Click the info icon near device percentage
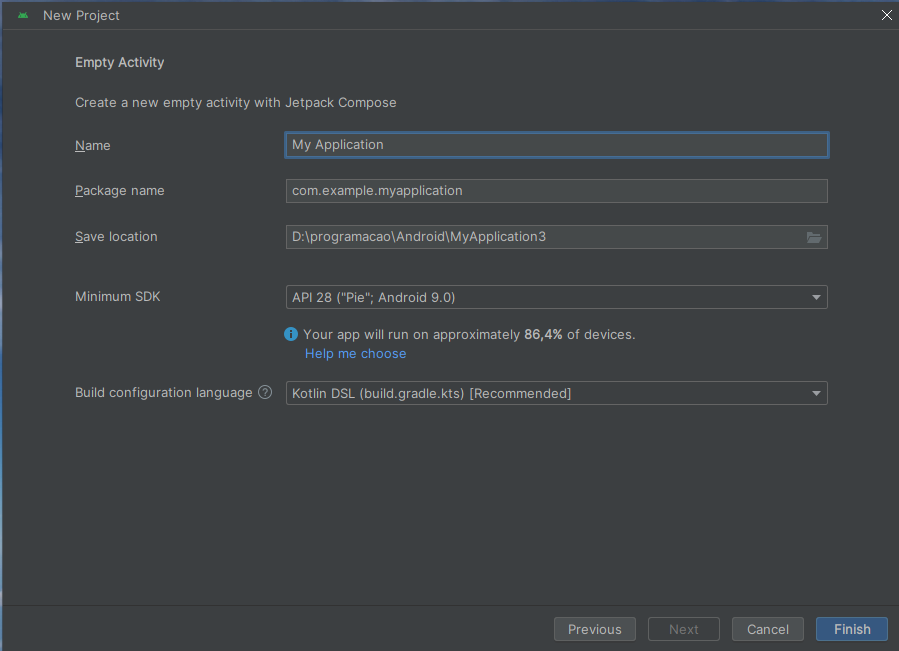Image resolution: width=899 pixels, height=651 pixels. coord(291,334)
